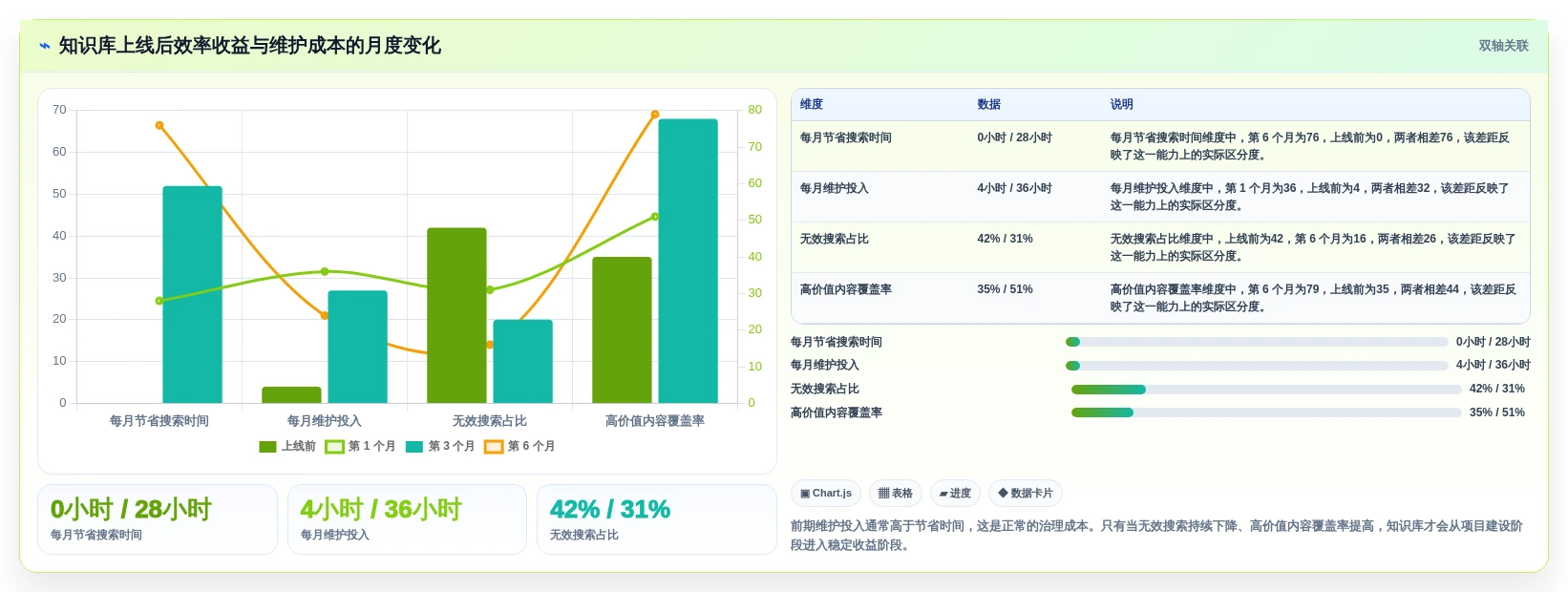Click the 高价值内容覆盖率 progress bar
Screen dimensions: 1568x592
click(1266, 412)
